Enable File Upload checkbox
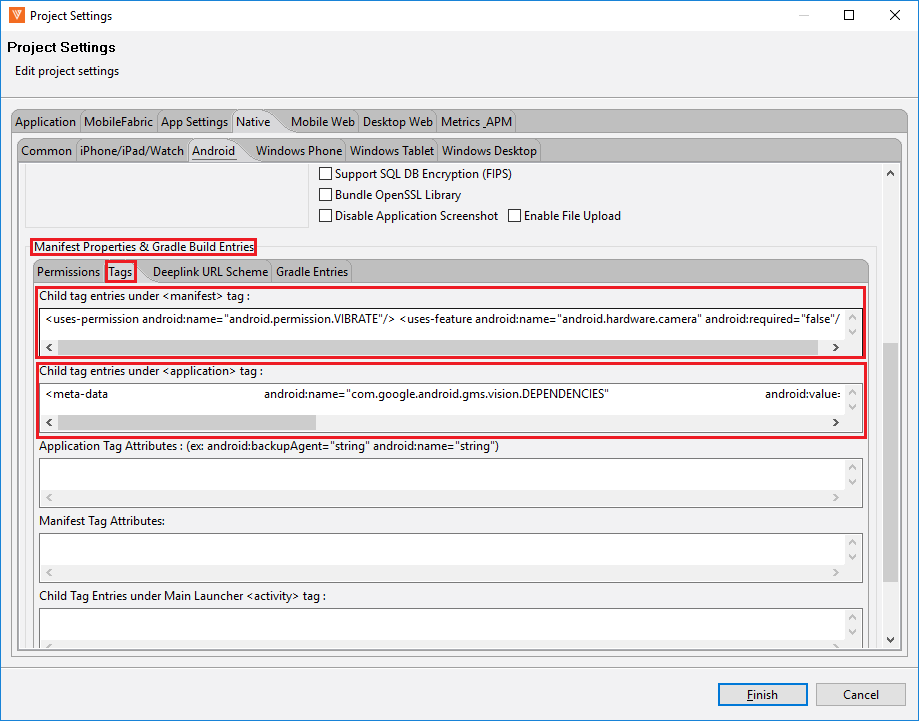Viewport: 919px width, 721px height. click(514, 216)
